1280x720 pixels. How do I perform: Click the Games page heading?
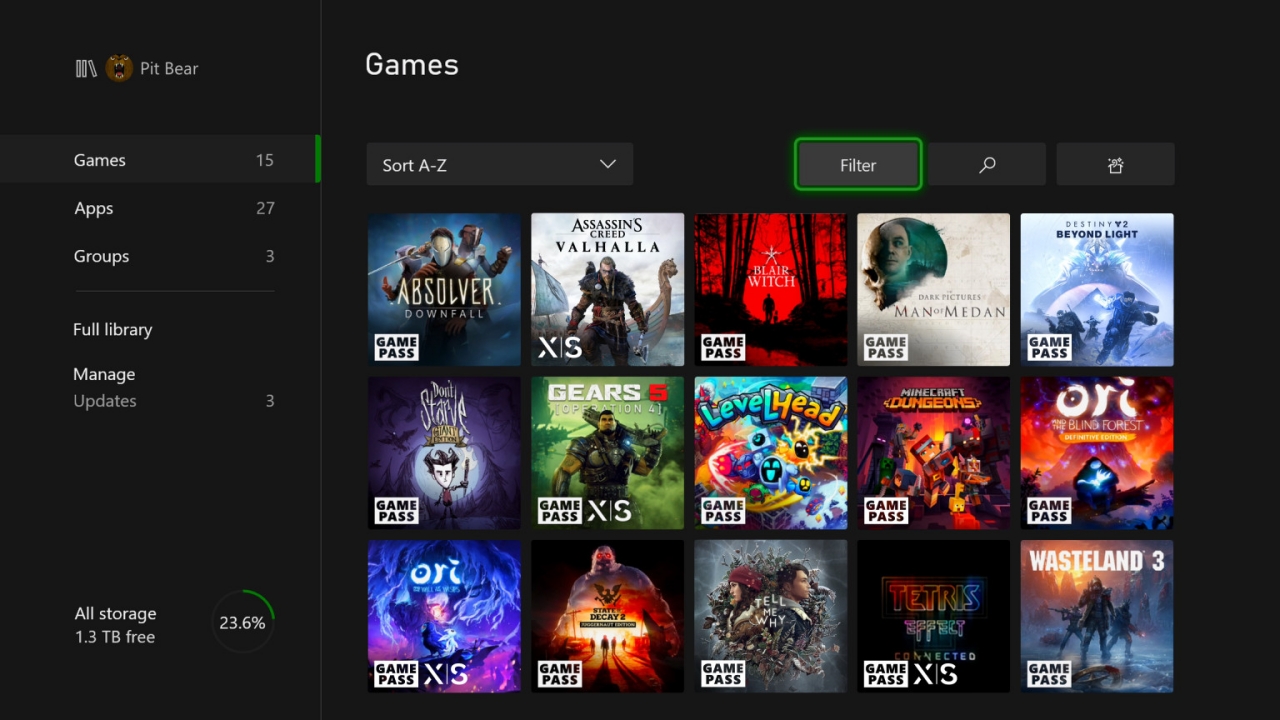[412, 65]
